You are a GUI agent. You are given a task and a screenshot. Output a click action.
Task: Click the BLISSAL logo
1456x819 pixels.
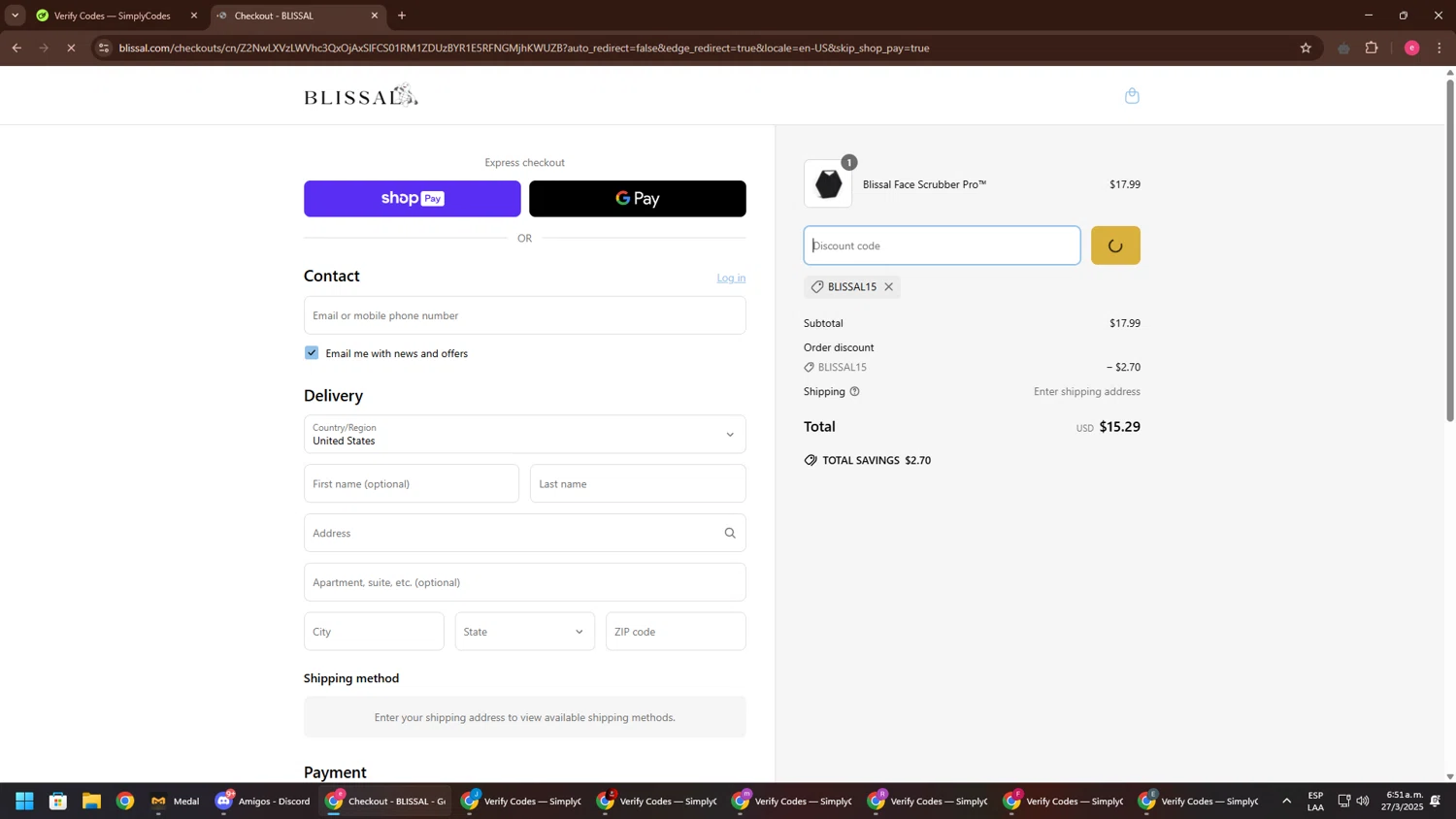(x=361, y=95)
